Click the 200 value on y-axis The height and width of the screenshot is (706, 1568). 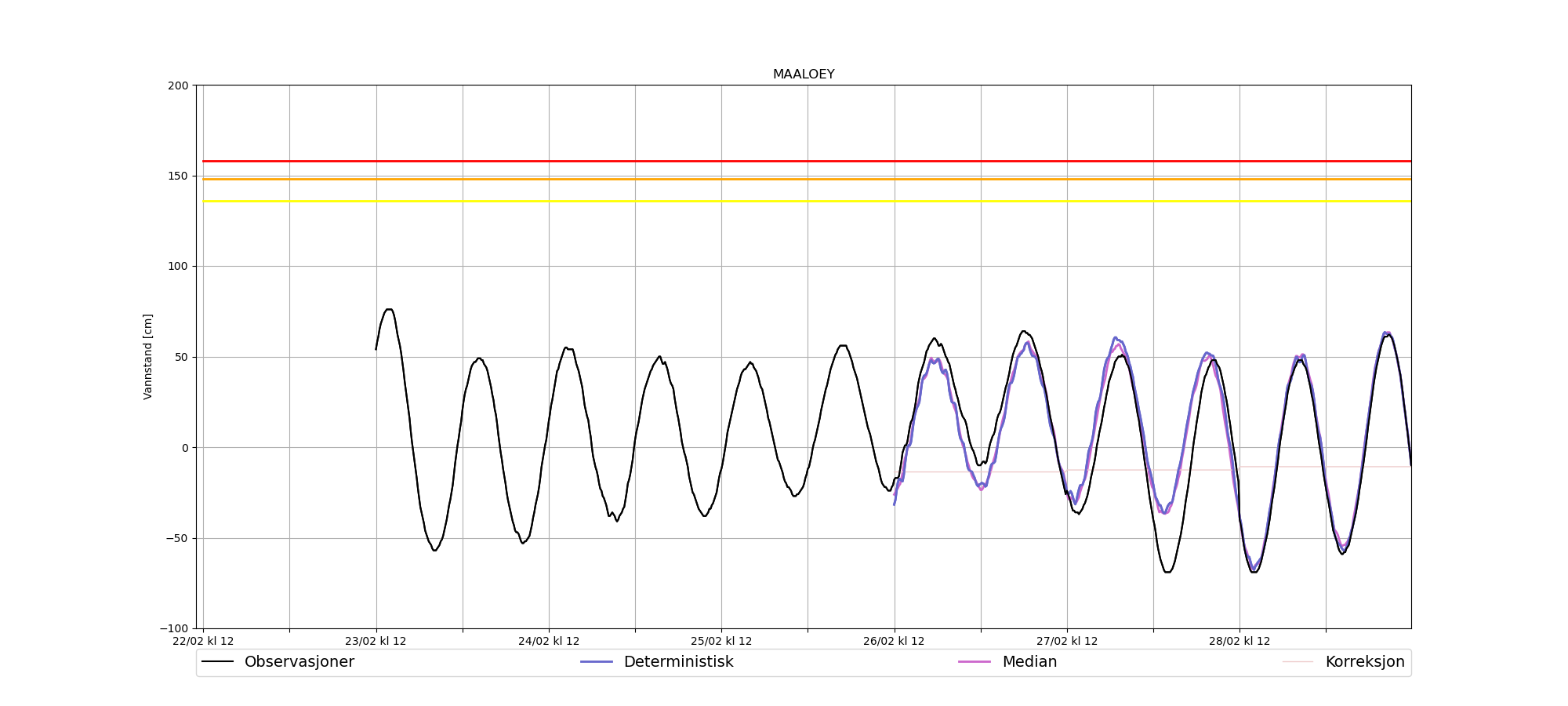click(179, 86)
